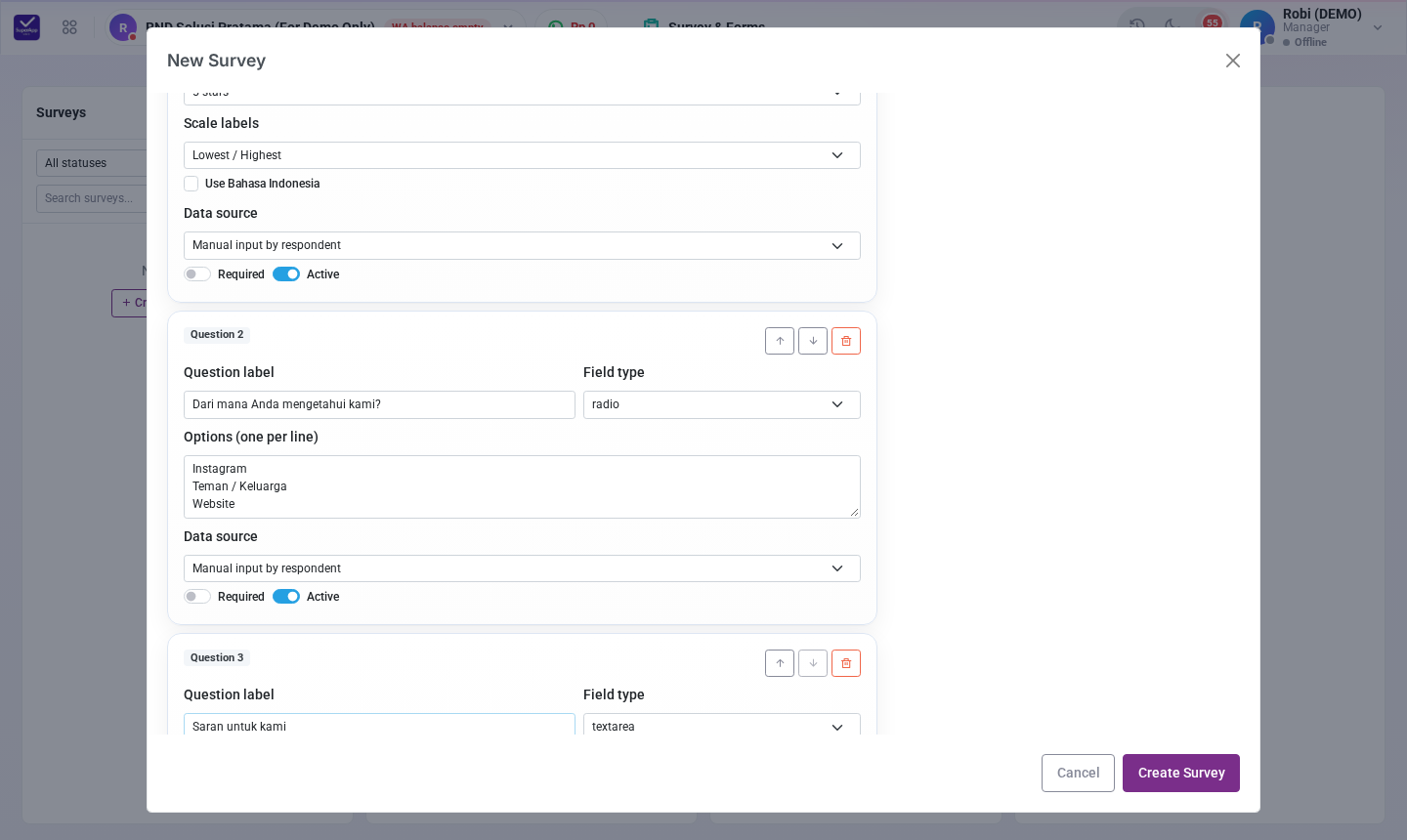Expand Robi (DEMO) user menu chevron

click(x=1378, y=27)
